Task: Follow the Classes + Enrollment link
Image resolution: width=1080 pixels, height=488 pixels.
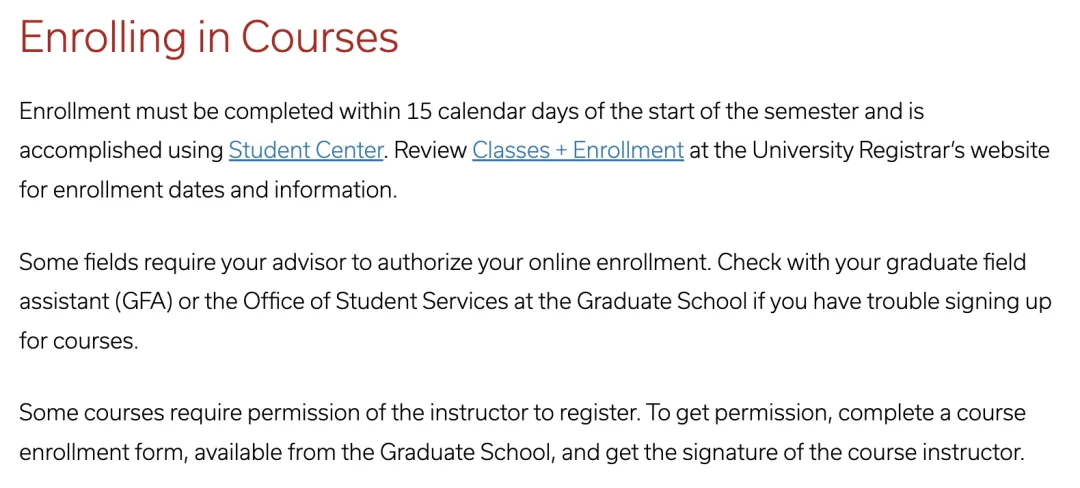Action: (x=577, y=150)
